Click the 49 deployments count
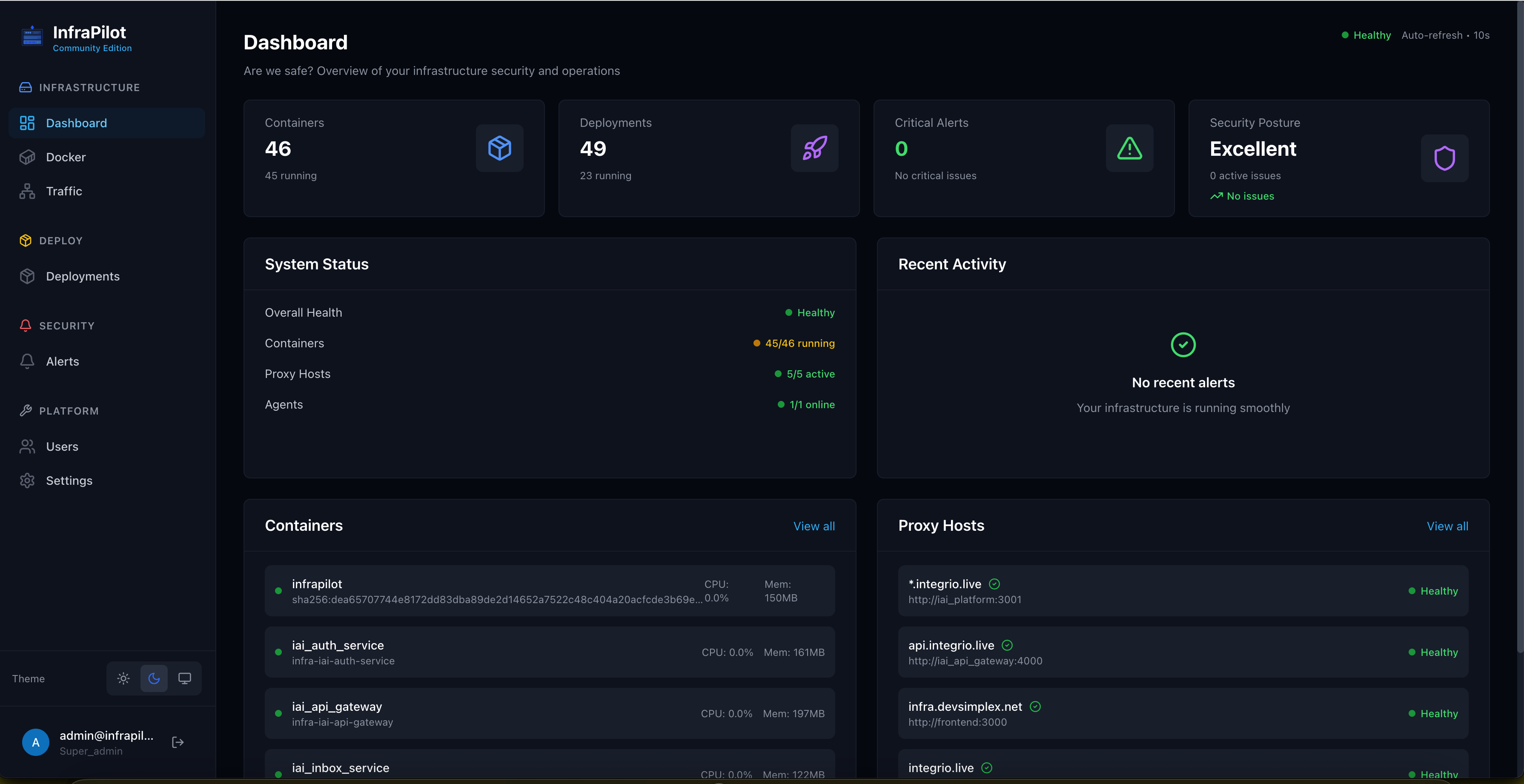Image resolution: width=1524 pixels, height=784 pixels. coord(593,149)
